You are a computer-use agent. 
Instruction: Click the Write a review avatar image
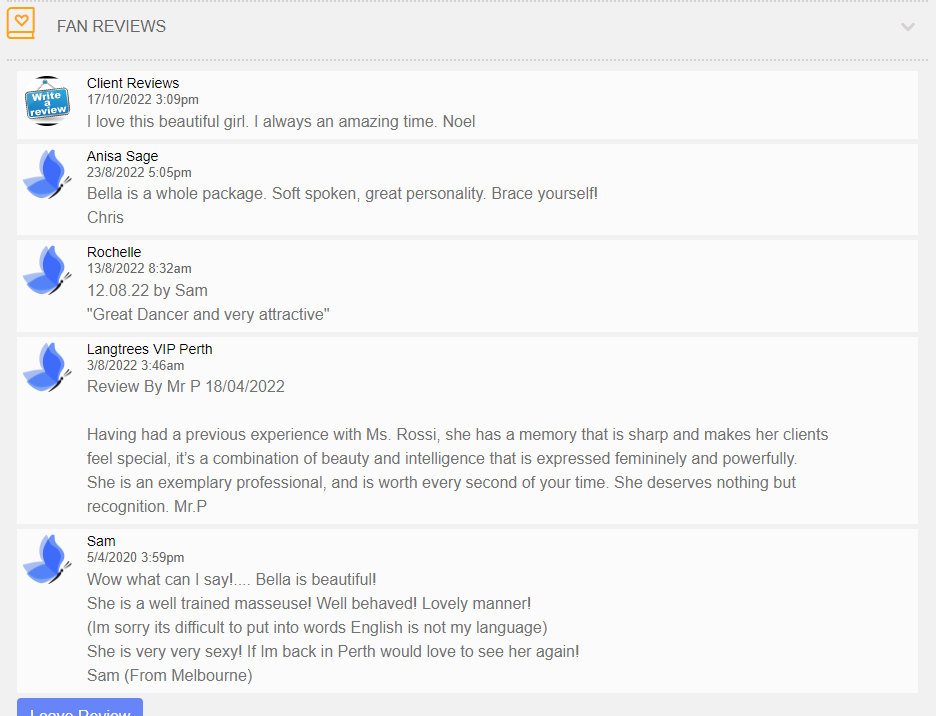[x=47, y=101]
